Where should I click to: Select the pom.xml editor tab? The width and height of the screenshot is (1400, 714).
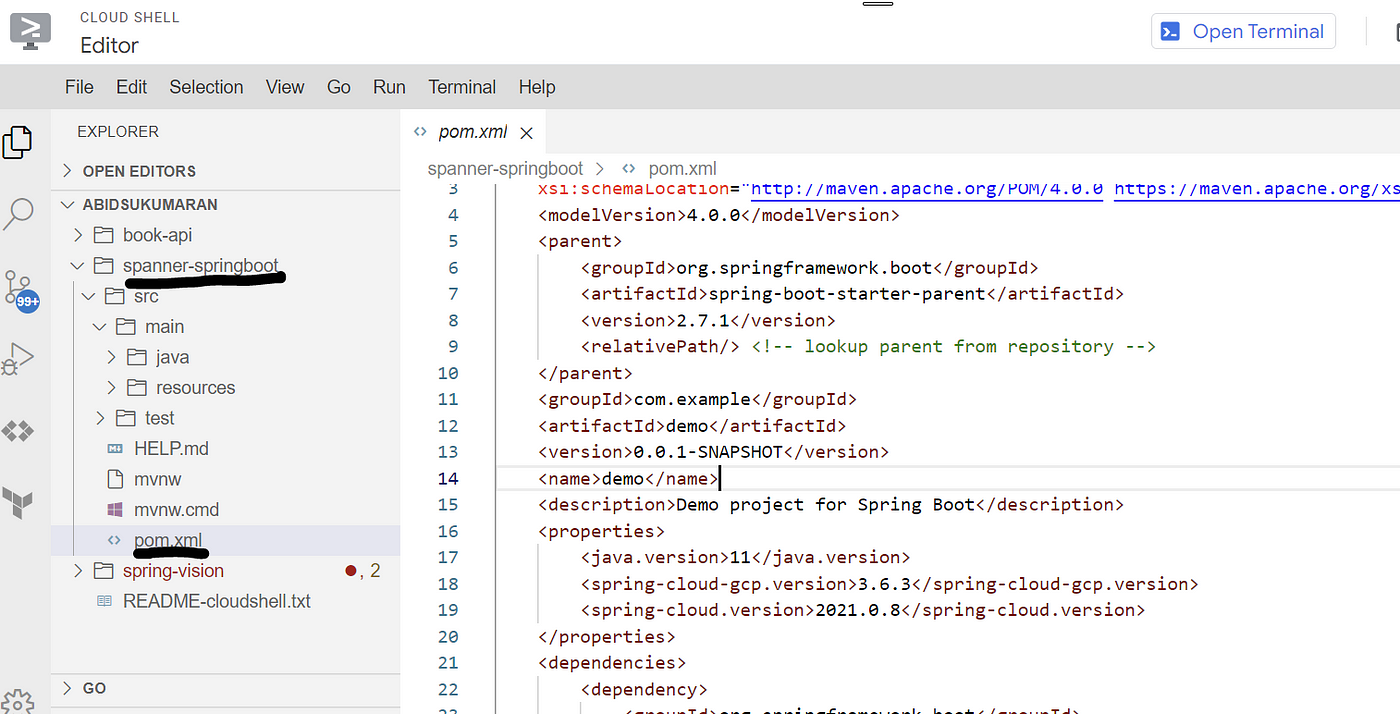[x=474, y=132]
